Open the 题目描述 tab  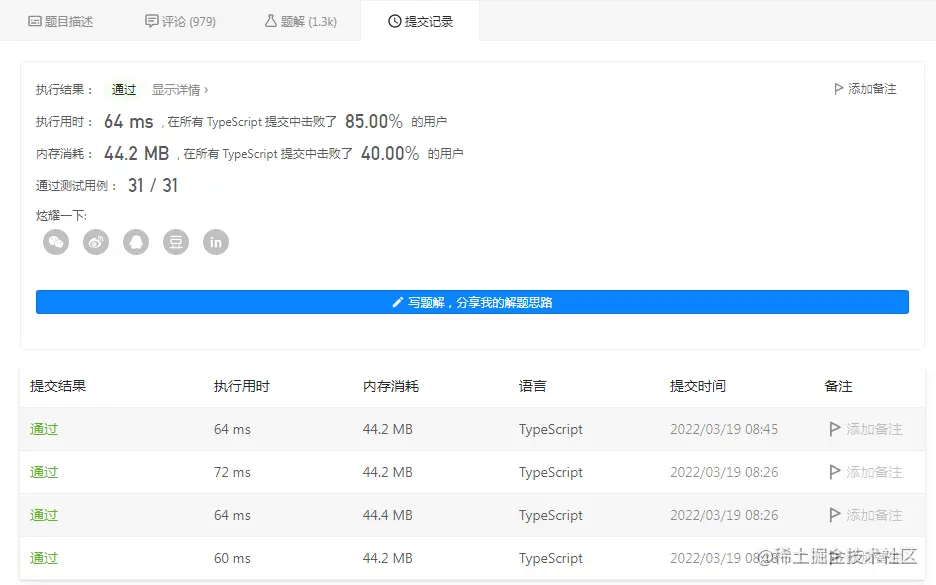(x=61, y=21)
